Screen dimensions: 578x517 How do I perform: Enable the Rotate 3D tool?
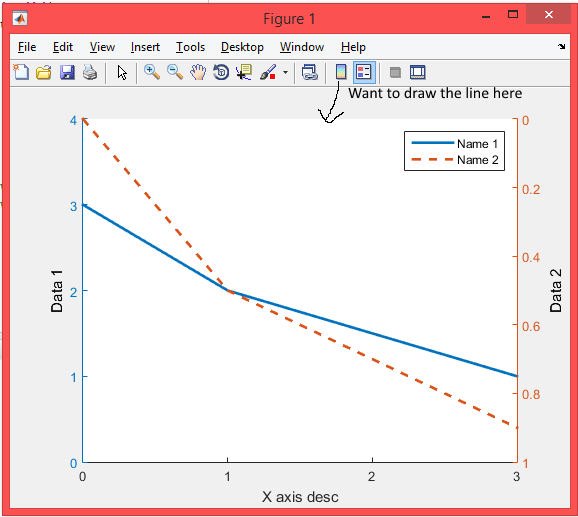221,72
